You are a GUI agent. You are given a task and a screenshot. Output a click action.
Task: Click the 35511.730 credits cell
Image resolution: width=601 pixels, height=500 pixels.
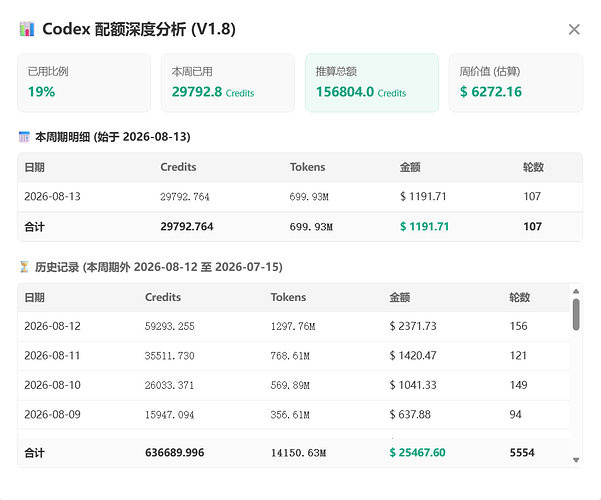pyautogui.click(x=169, y=356)
